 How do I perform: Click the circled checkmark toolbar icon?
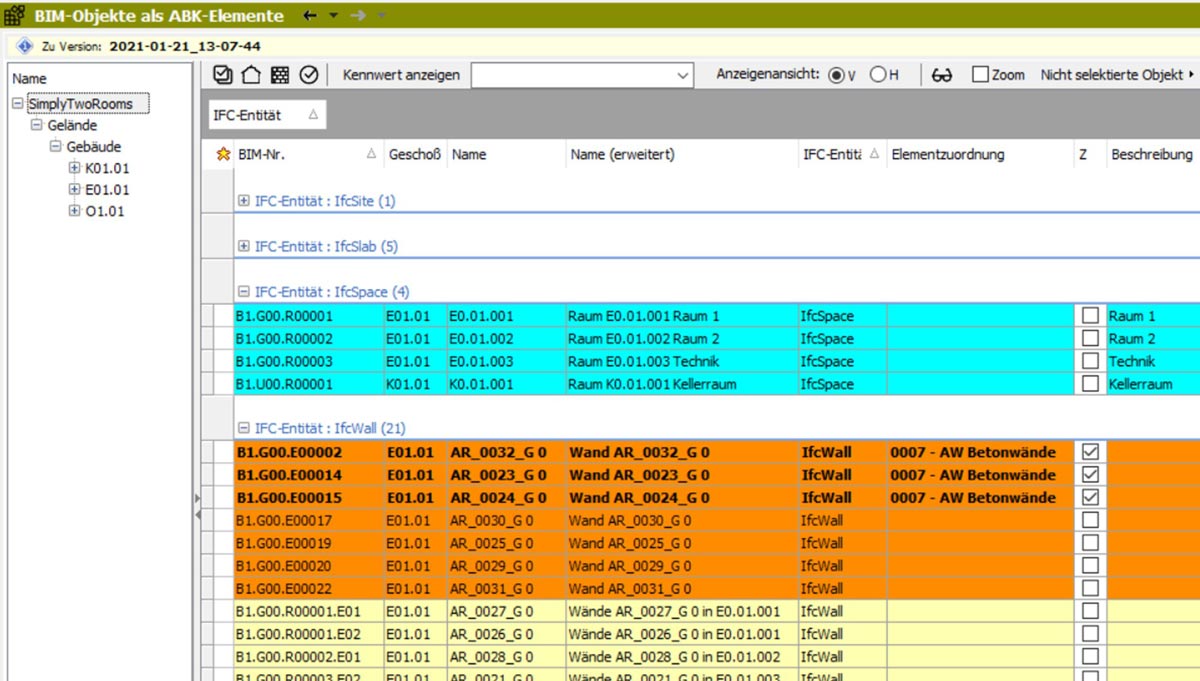click(x=309, y=75)
